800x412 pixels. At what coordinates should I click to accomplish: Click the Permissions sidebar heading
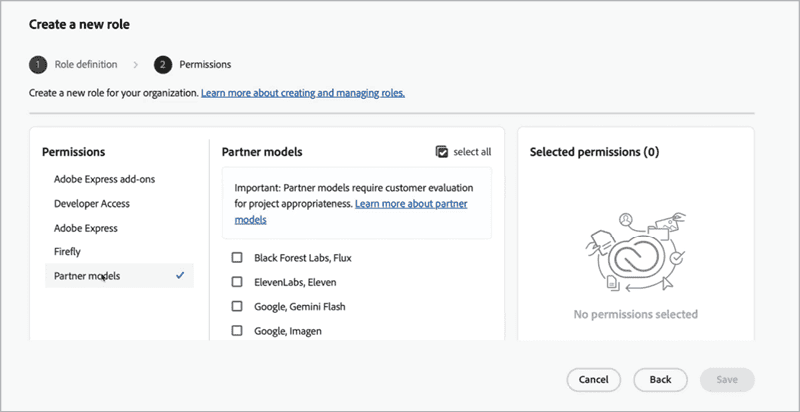click(x=73, y=152)
